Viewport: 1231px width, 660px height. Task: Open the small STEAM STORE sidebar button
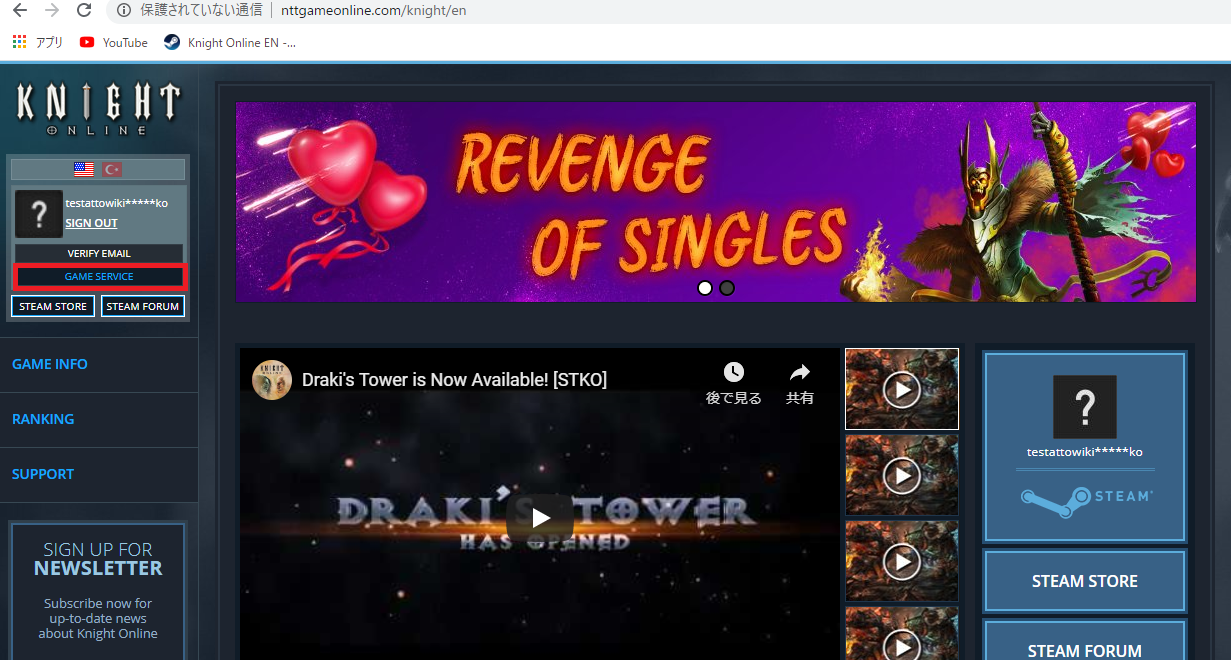click(53, 306)
